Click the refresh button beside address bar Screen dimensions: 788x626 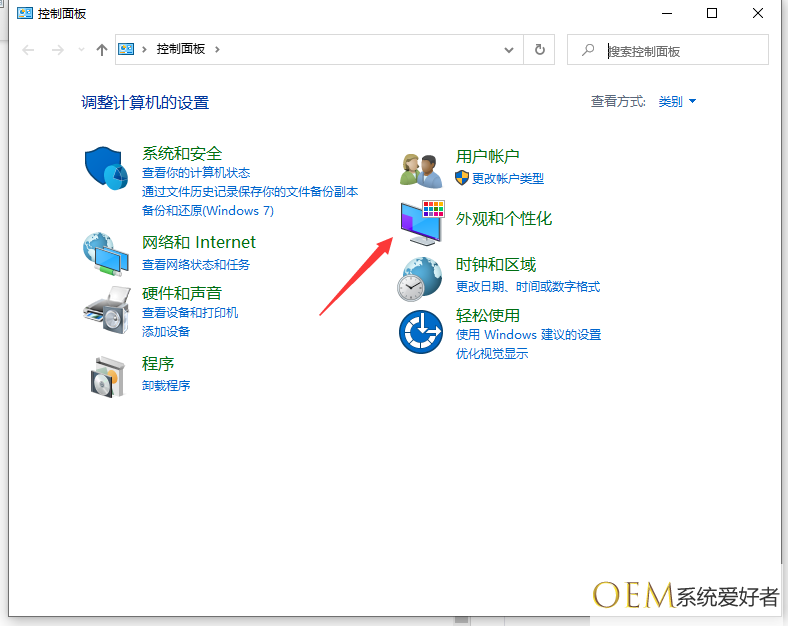click(x=540, y=49)
